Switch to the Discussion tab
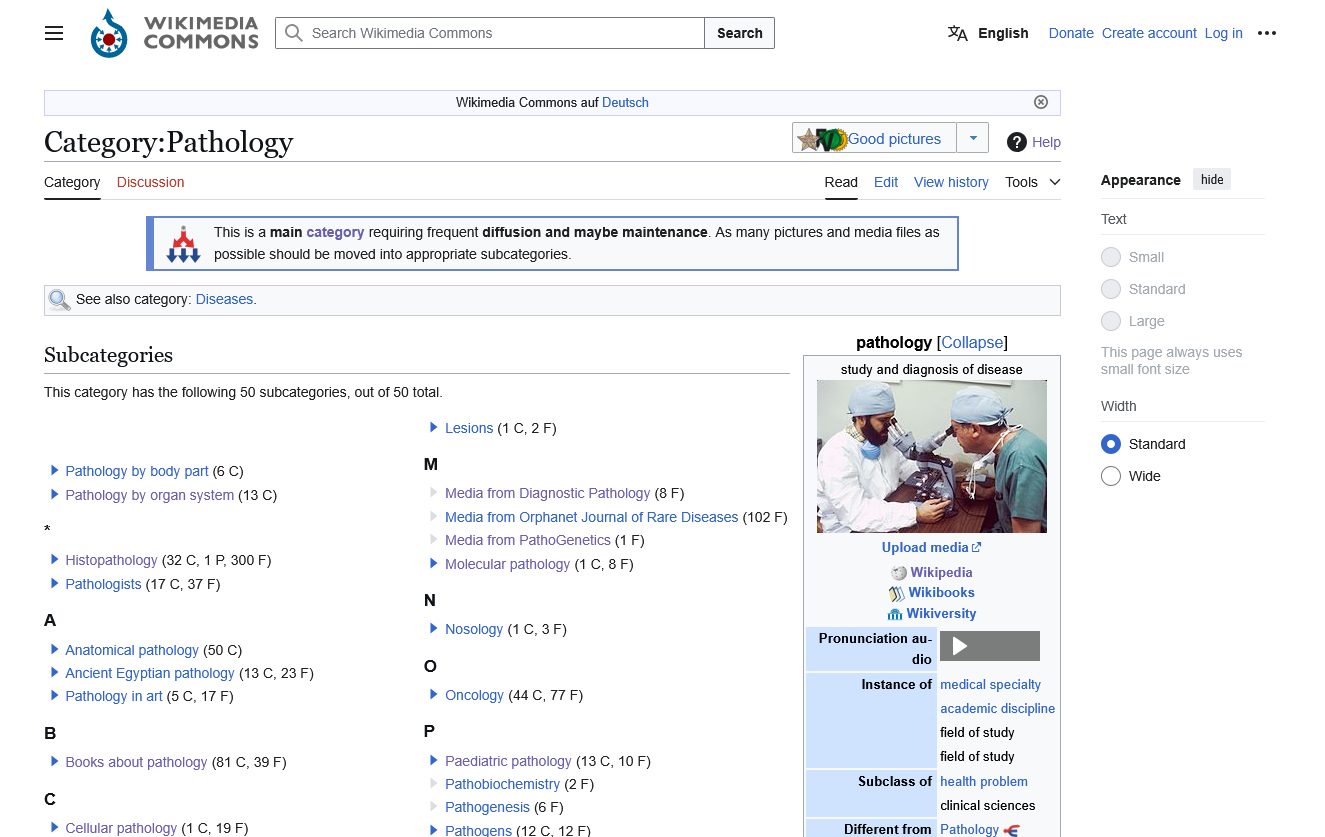 pyautogui.click(x=150, y=182)
